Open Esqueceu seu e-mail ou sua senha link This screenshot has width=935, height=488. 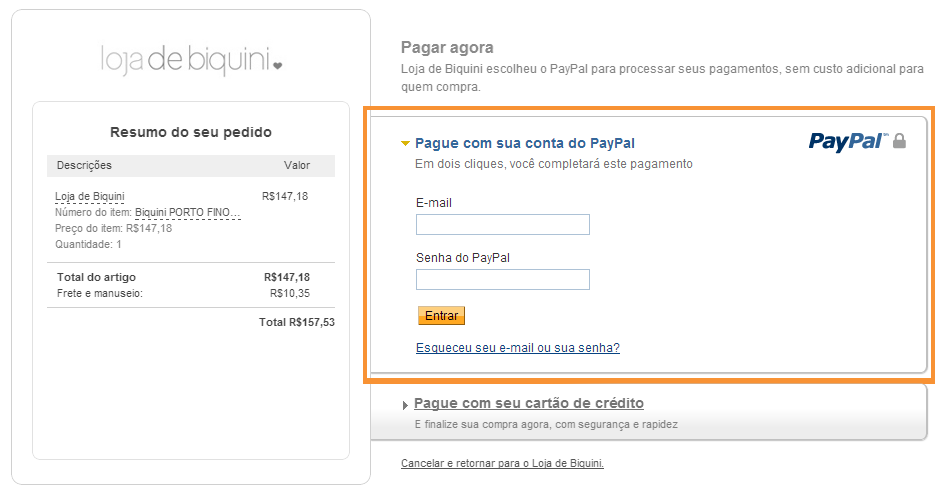[x=518, y=348]
